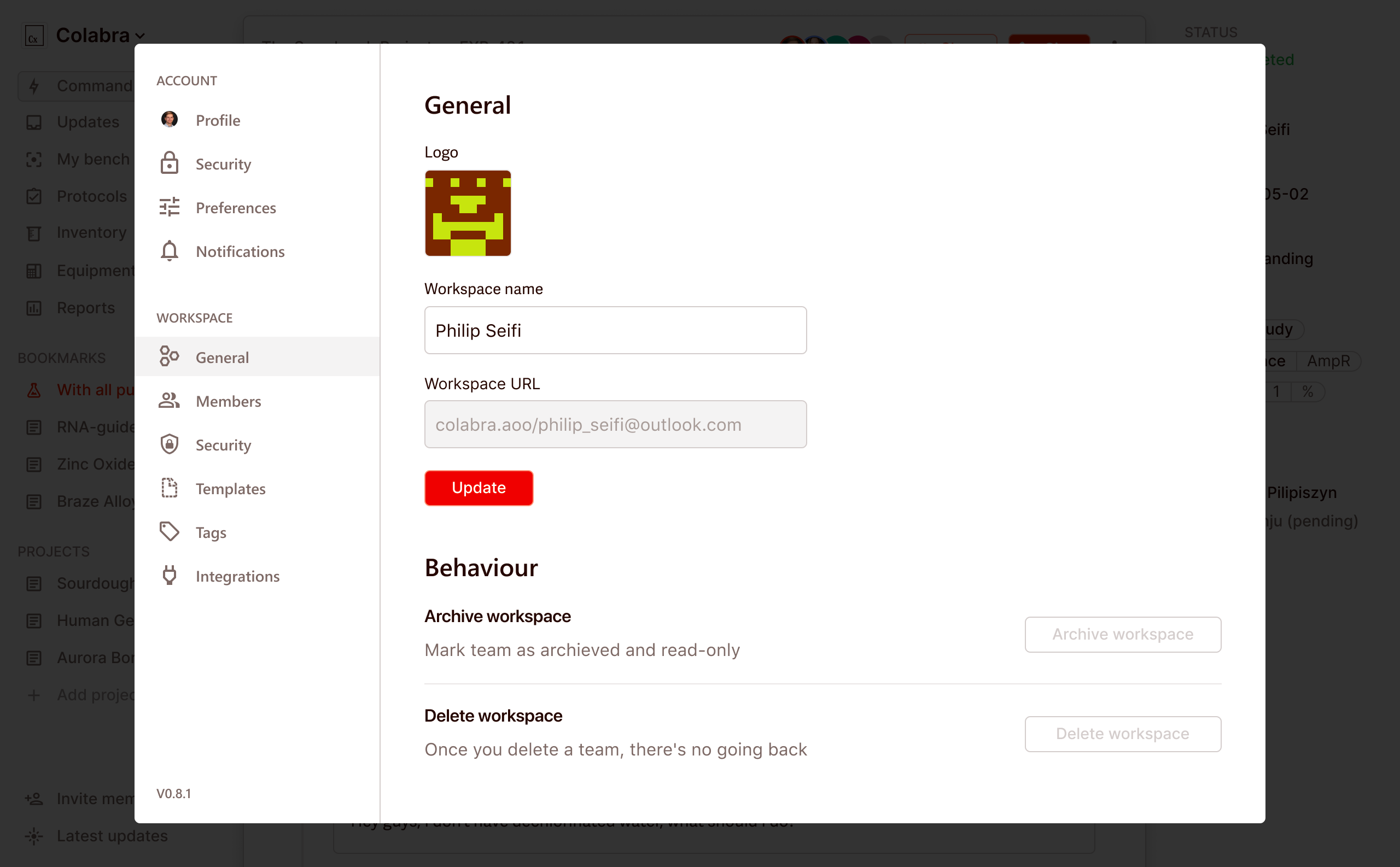Image resolution: width=1400 pixels, height=867 pixels.
Task: Switch to Members settings page
Action: (x=228, y=401)
